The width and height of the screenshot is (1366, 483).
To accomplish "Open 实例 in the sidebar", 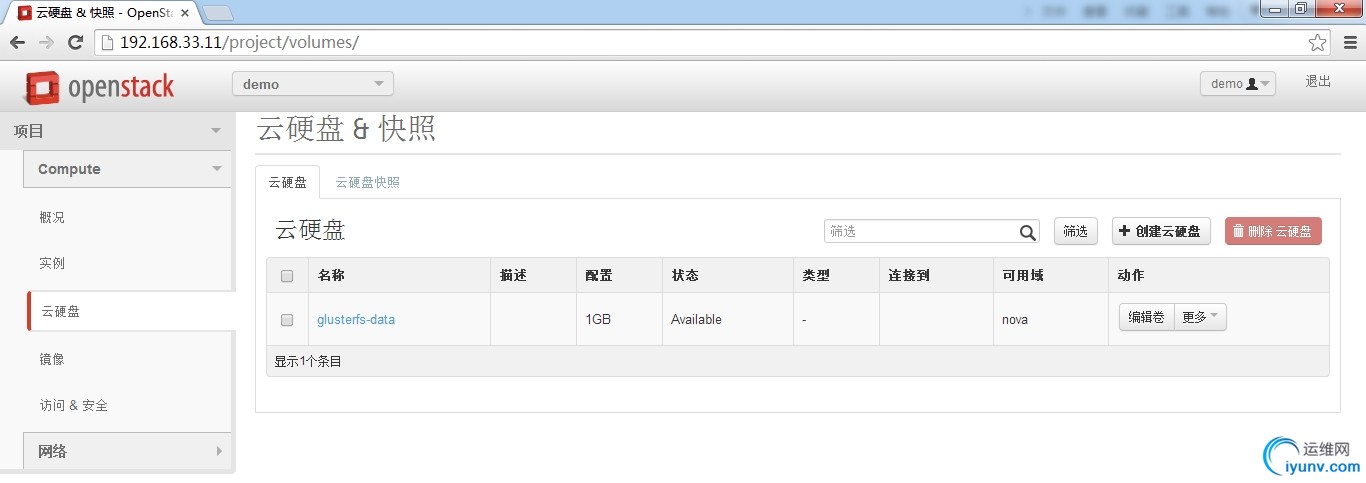I will 52,263.
